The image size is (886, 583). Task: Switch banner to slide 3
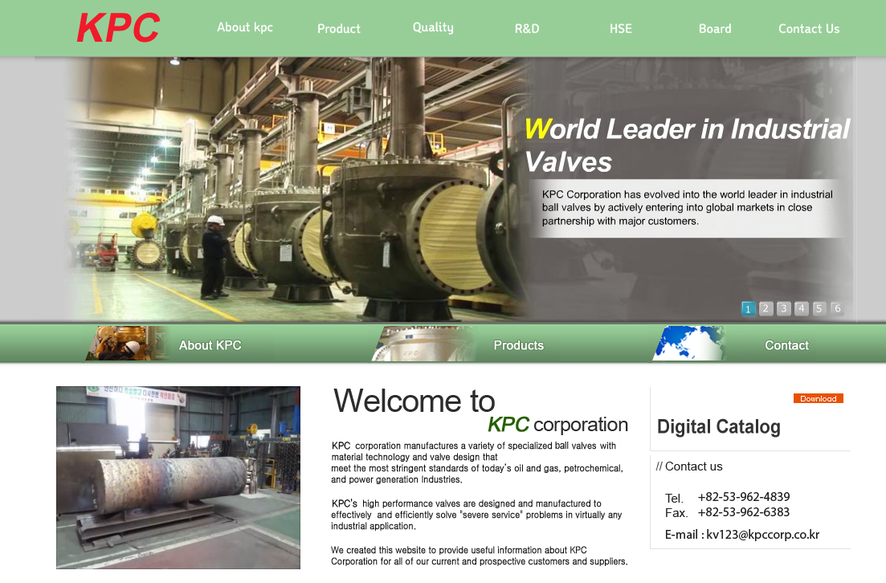click(783, 308)
